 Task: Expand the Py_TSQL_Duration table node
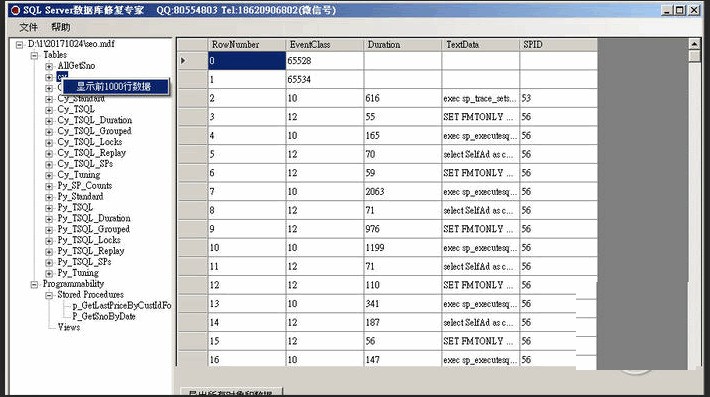(x=49, y=219)
